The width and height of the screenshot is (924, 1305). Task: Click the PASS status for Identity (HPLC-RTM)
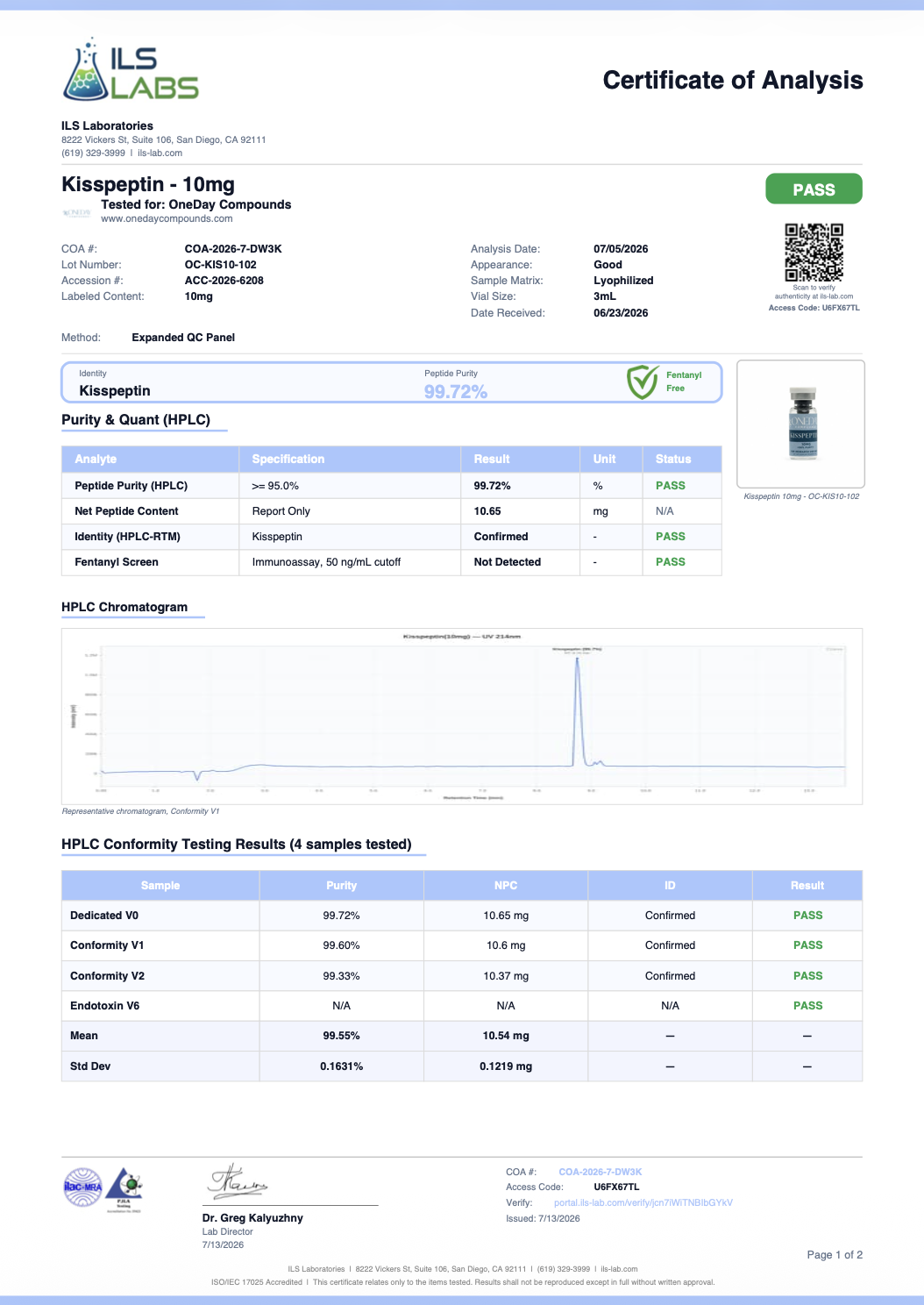pos(671,537)
